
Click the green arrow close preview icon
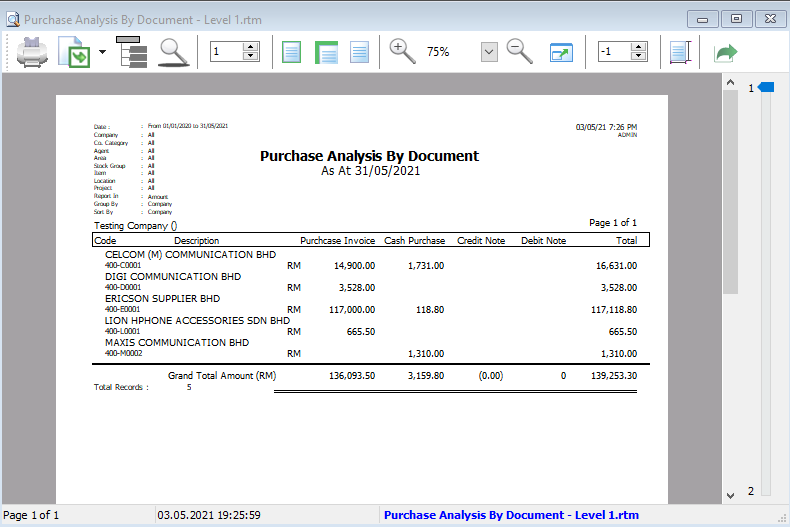[x=724, y=52]
